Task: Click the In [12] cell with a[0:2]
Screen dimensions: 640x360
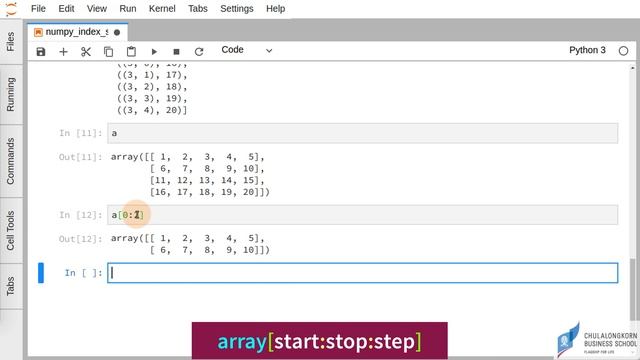Action: point(362,215)
